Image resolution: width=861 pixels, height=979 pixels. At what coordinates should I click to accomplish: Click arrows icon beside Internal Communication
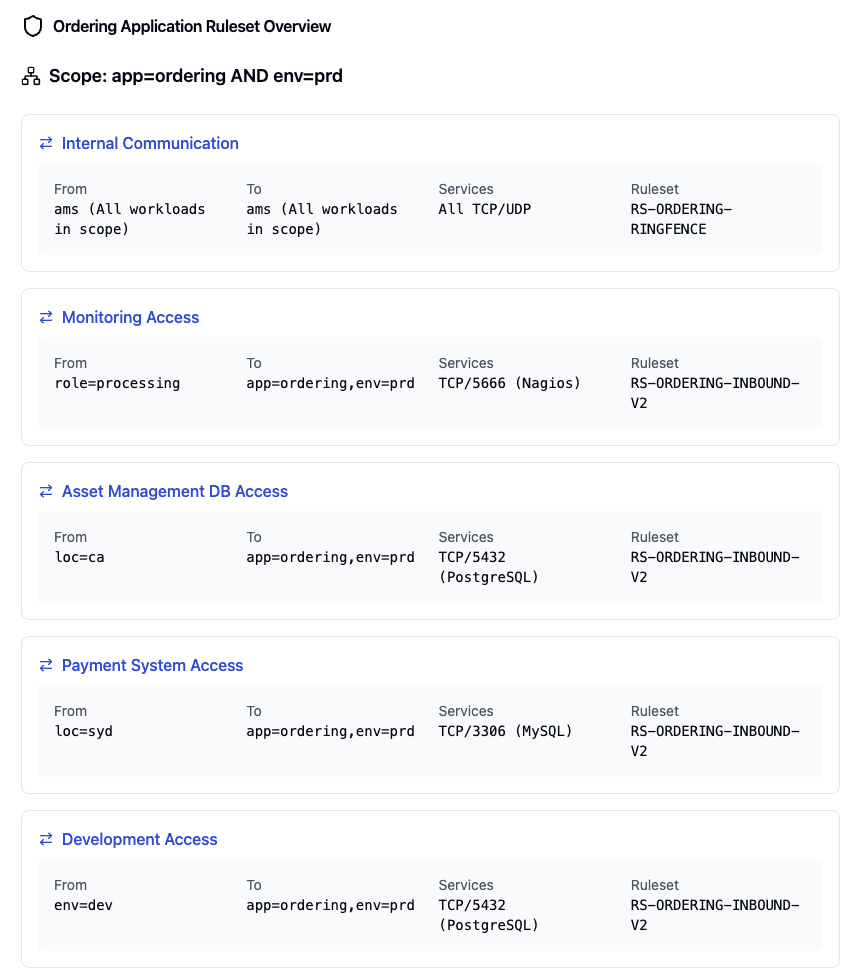[46, 144]
